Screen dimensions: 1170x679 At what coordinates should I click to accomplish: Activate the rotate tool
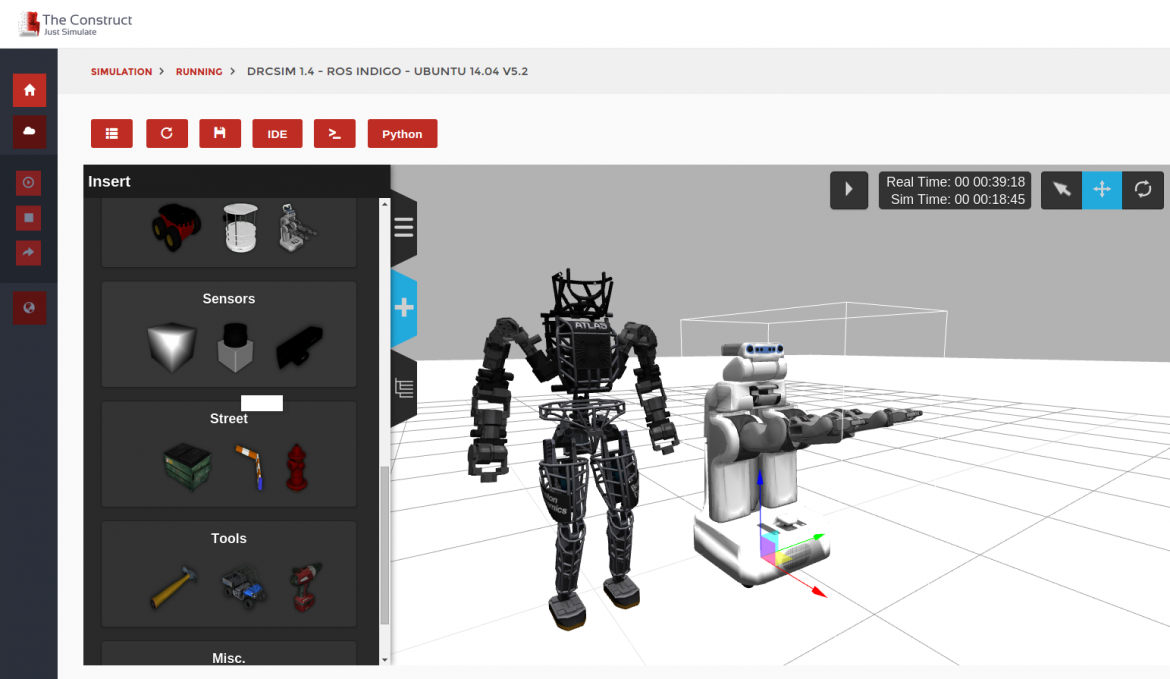1143,190
